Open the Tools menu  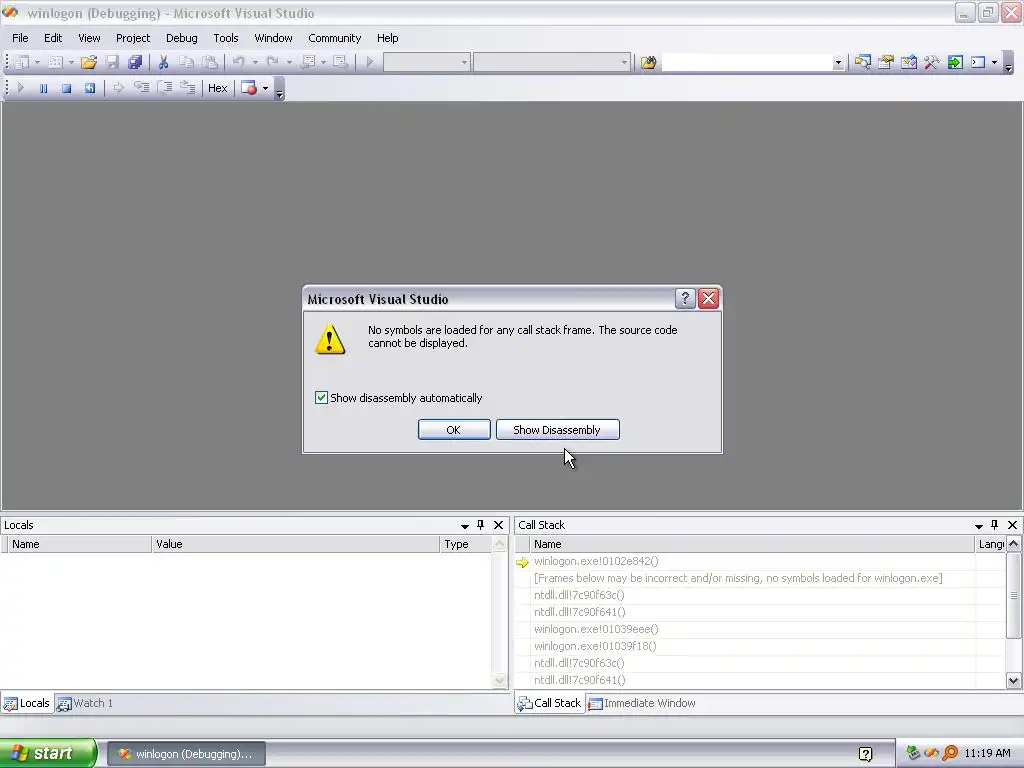tap(226, 38)
